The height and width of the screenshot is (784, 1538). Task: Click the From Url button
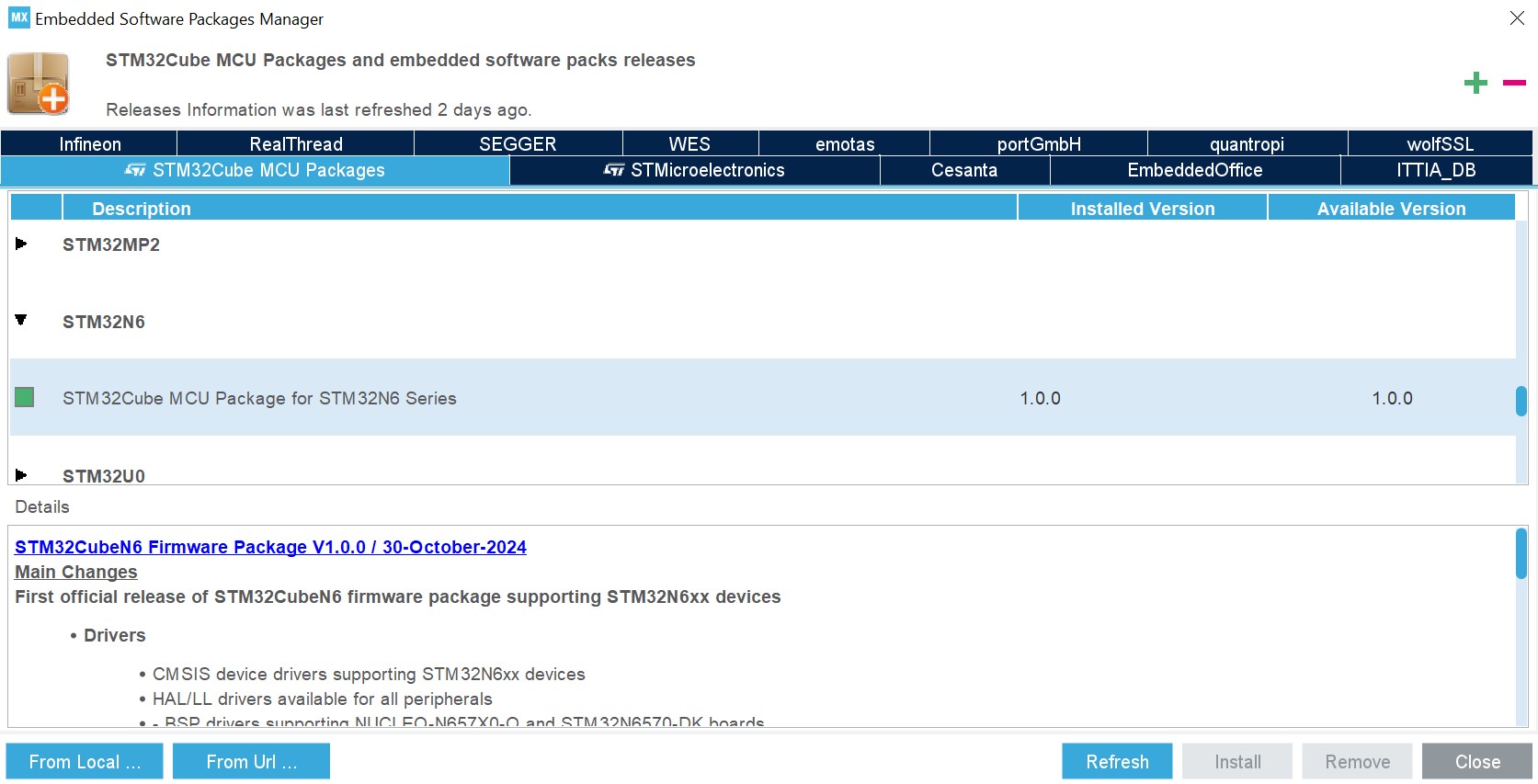pyautogui.click(x=251, y=761)
